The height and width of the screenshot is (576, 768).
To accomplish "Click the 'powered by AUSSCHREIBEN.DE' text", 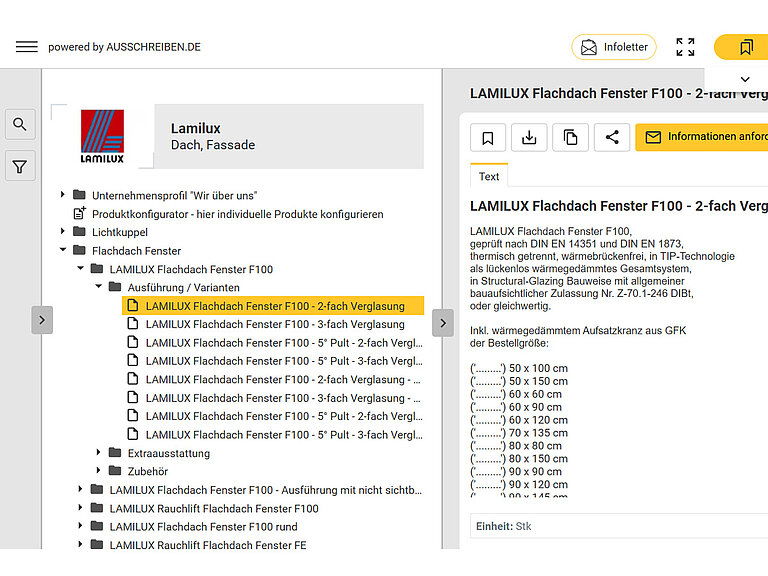I will point(124,47).
